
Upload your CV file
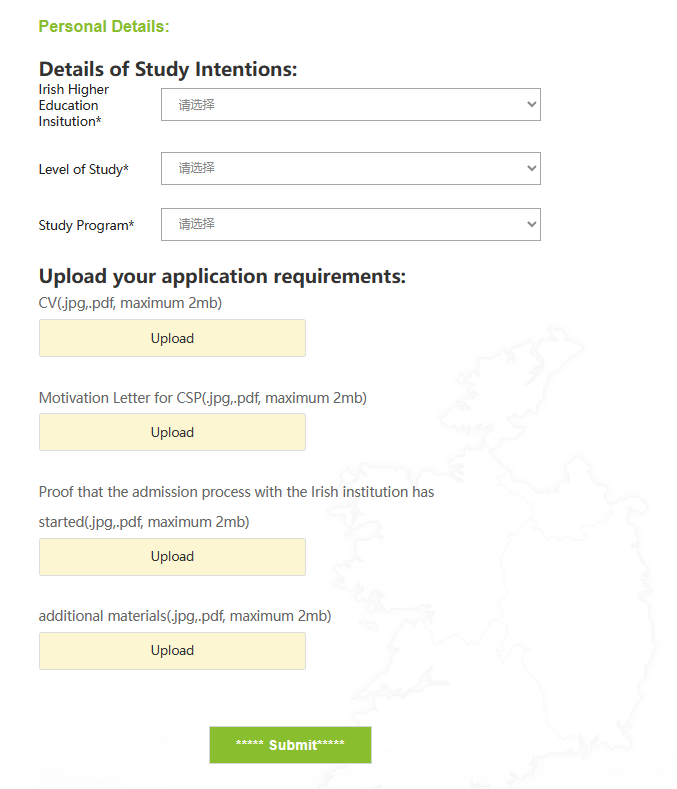click(172, 338)
